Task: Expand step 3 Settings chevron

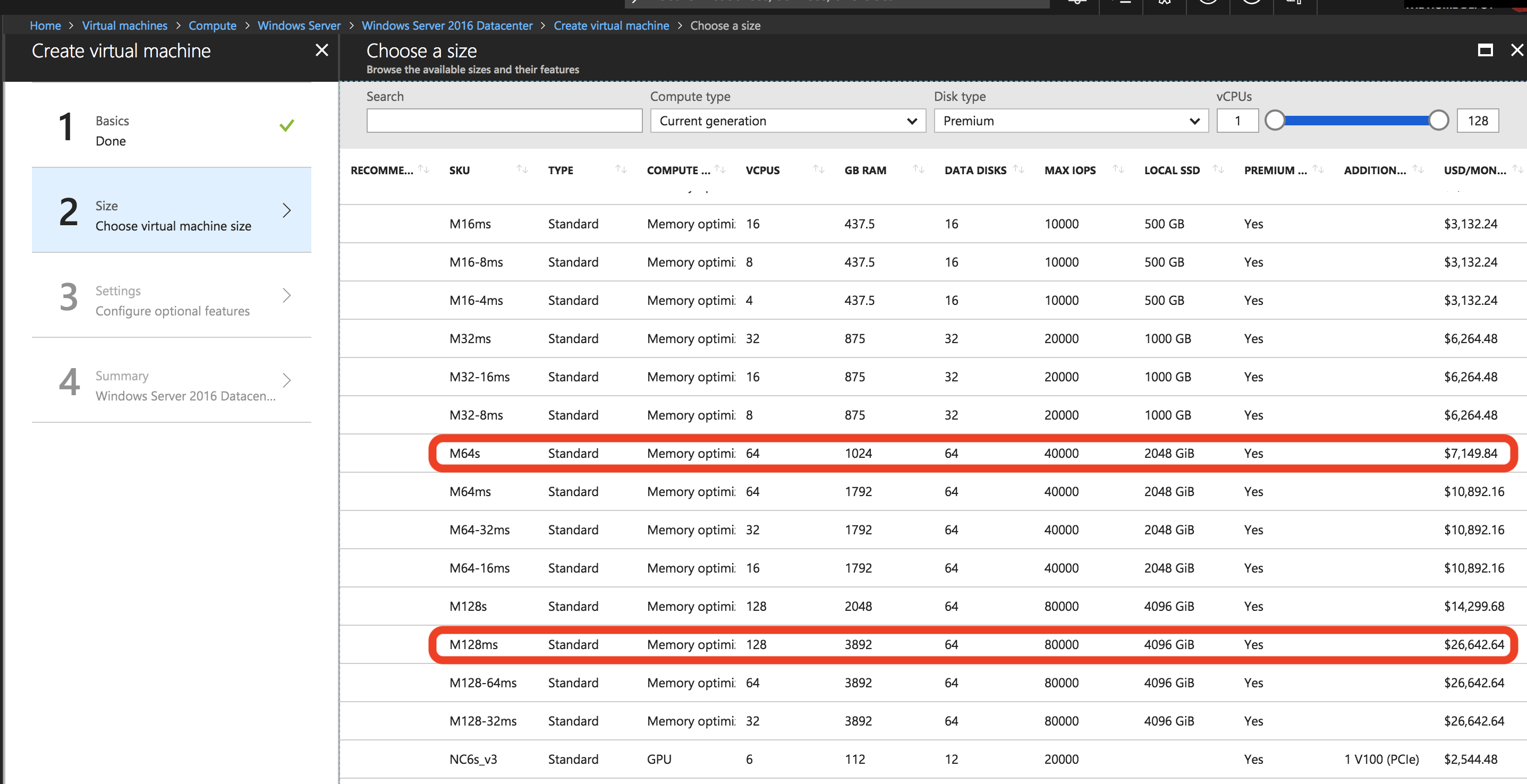Action: click(x=287, y=295)
